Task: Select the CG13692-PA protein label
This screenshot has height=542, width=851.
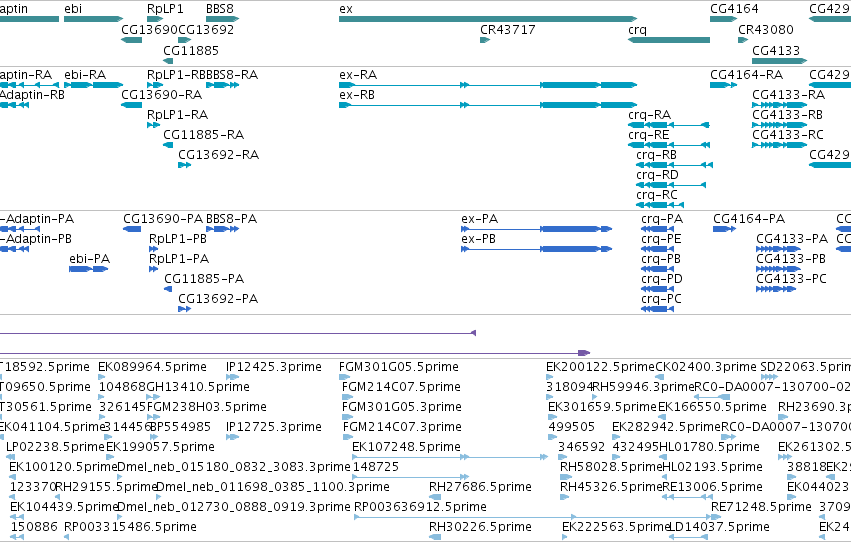Action: 218,299
